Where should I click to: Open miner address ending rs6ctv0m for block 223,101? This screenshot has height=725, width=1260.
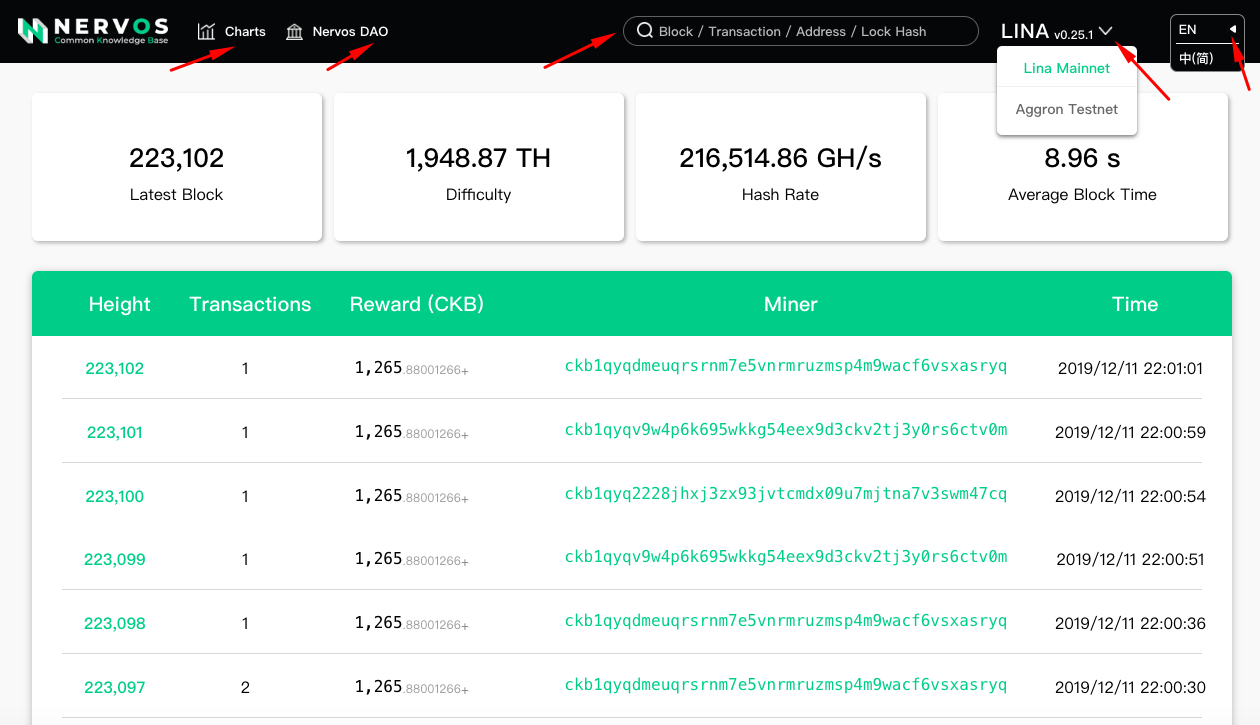[785, 430]
